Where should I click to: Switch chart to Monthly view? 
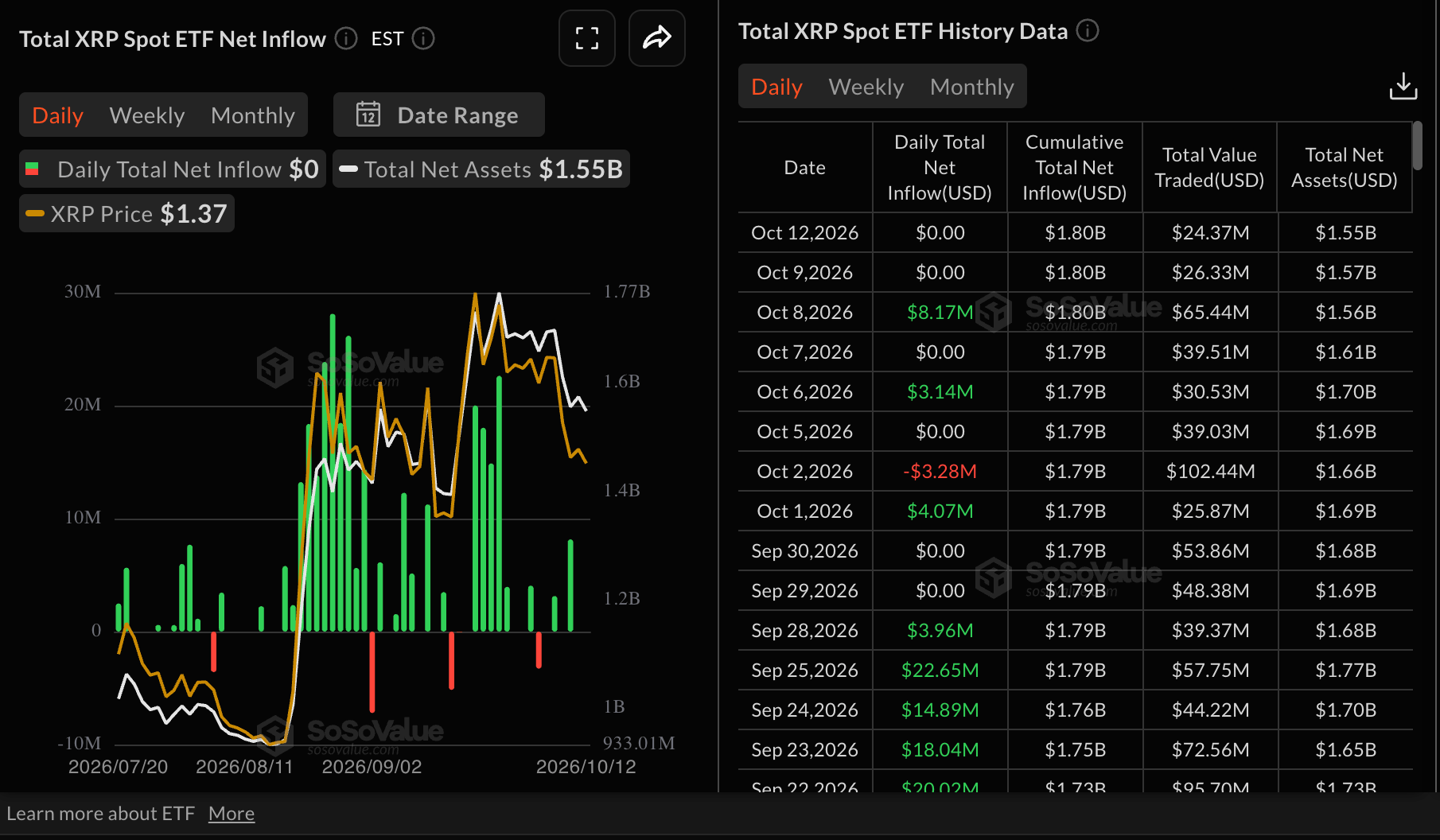pos(253,115)
